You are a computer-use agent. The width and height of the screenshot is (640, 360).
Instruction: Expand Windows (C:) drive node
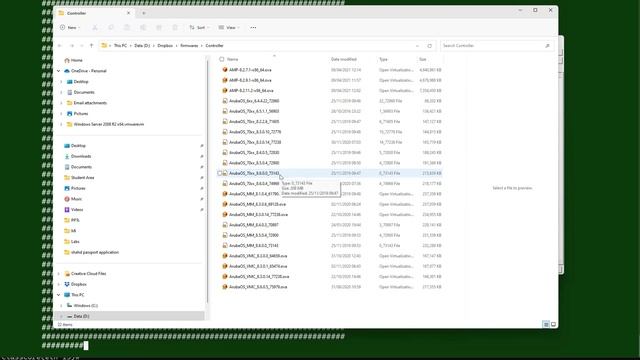[61, 305]
